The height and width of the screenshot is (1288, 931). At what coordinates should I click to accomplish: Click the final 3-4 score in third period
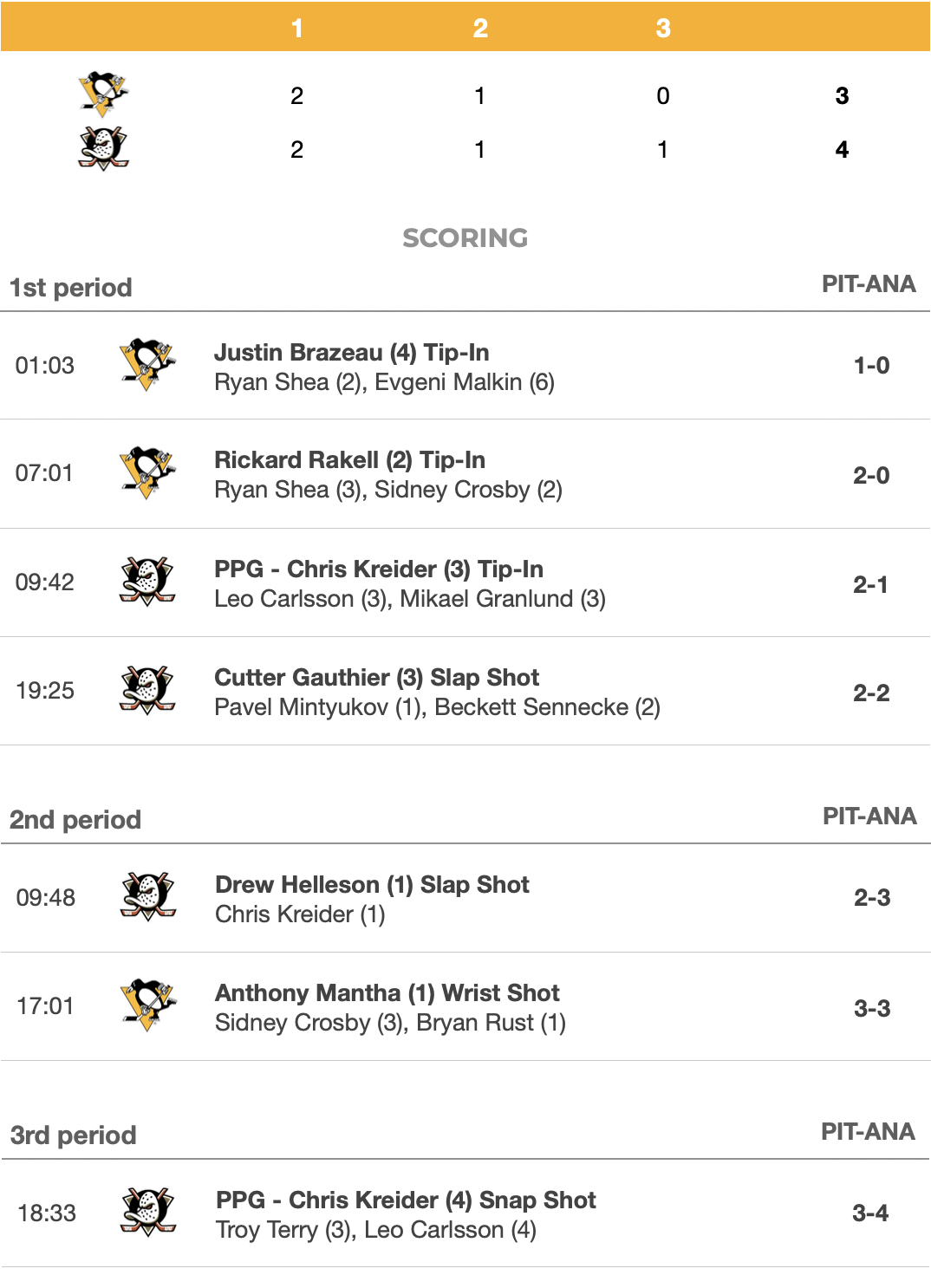(870, 1213)
